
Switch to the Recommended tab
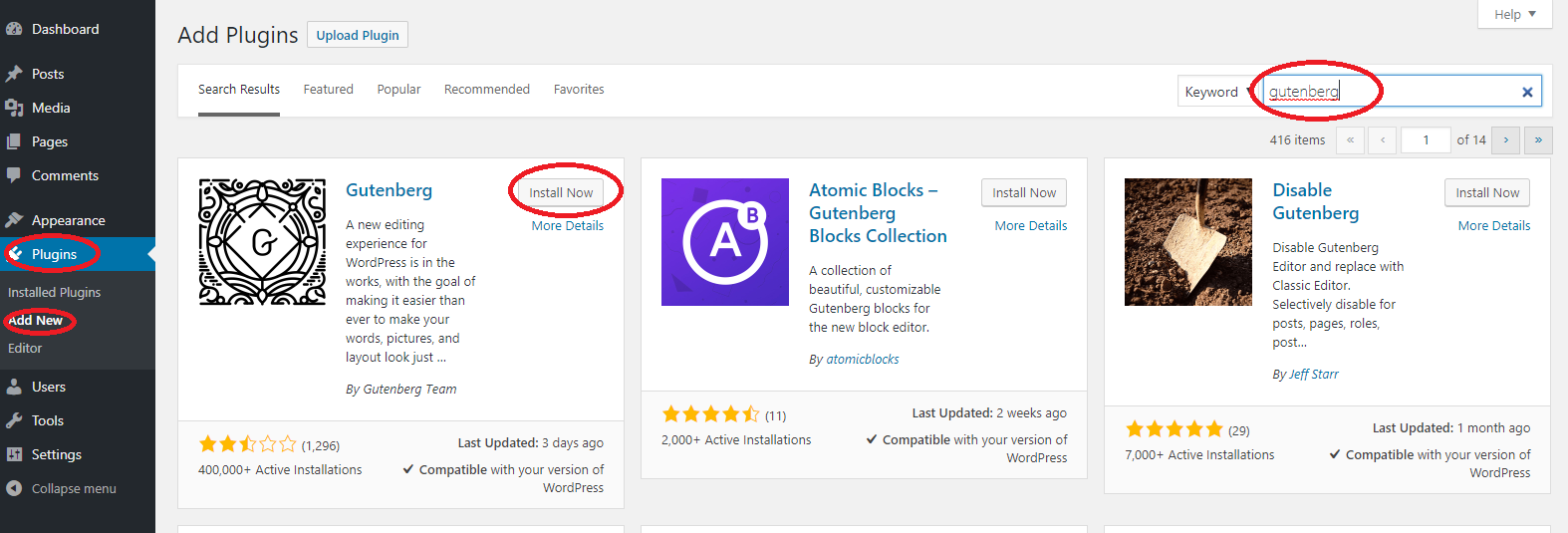click(487, 90)
